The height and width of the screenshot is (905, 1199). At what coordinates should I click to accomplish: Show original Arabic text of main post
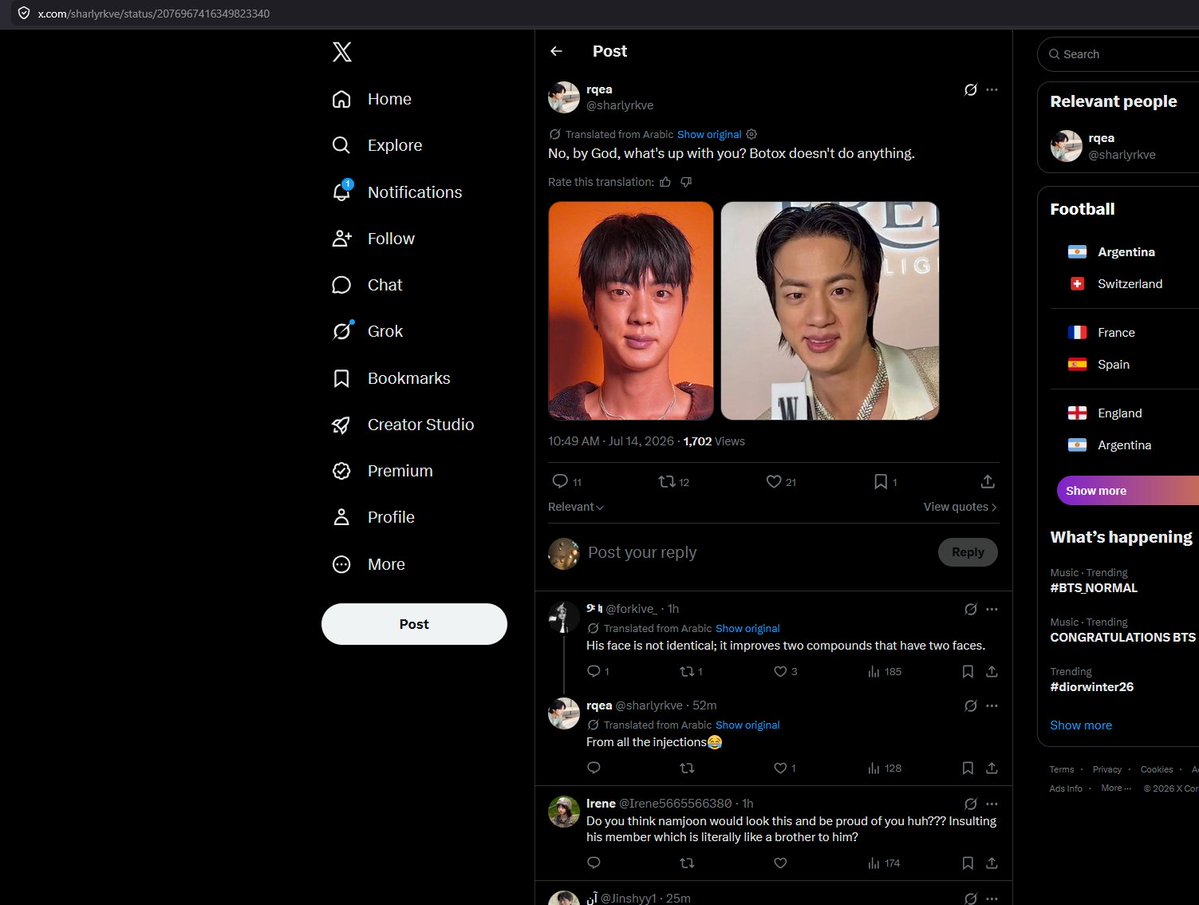point(709,135)
